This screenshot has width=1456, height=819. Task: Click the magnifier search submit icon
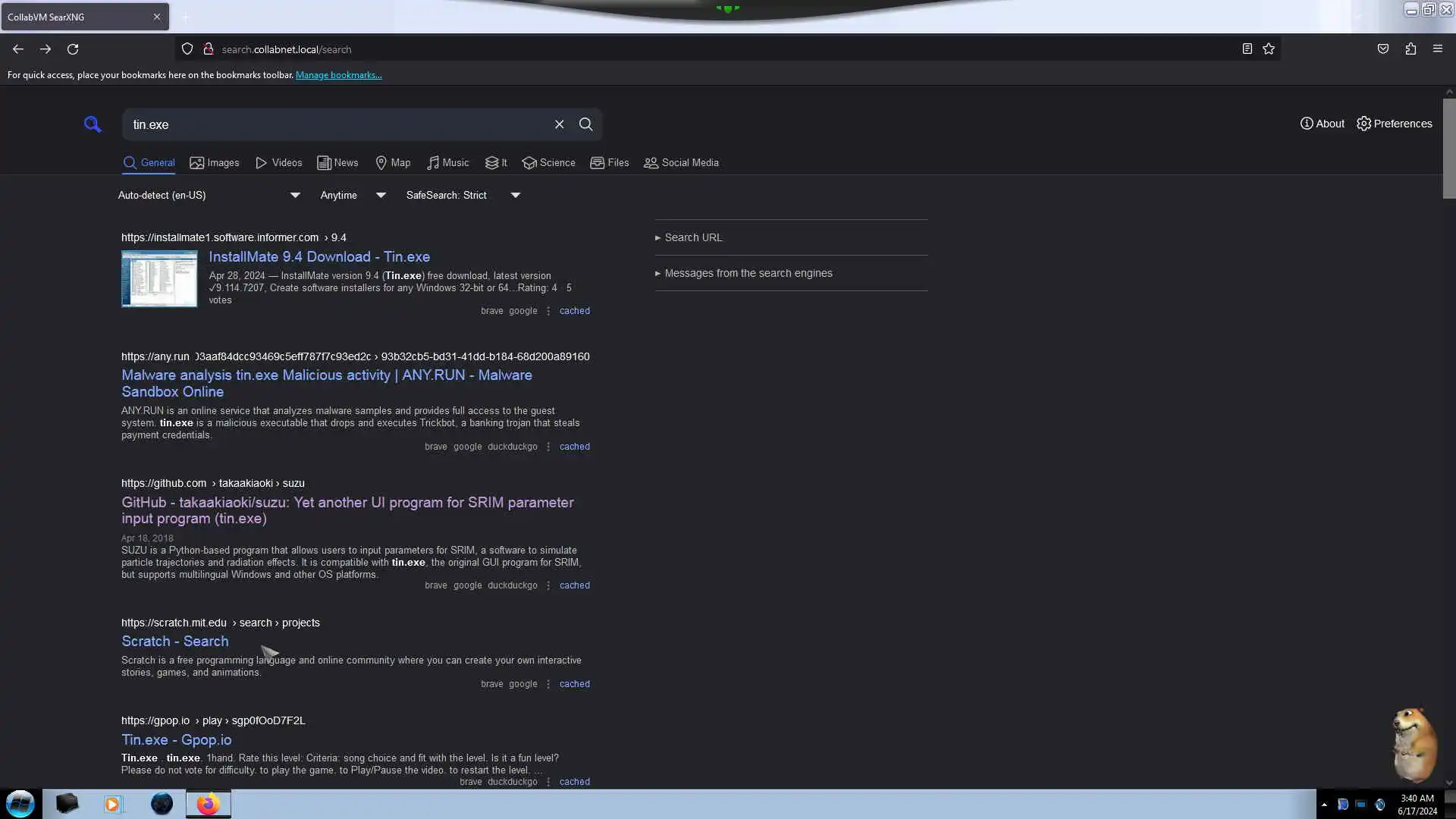pyautogui.click(x=585, y=124)
